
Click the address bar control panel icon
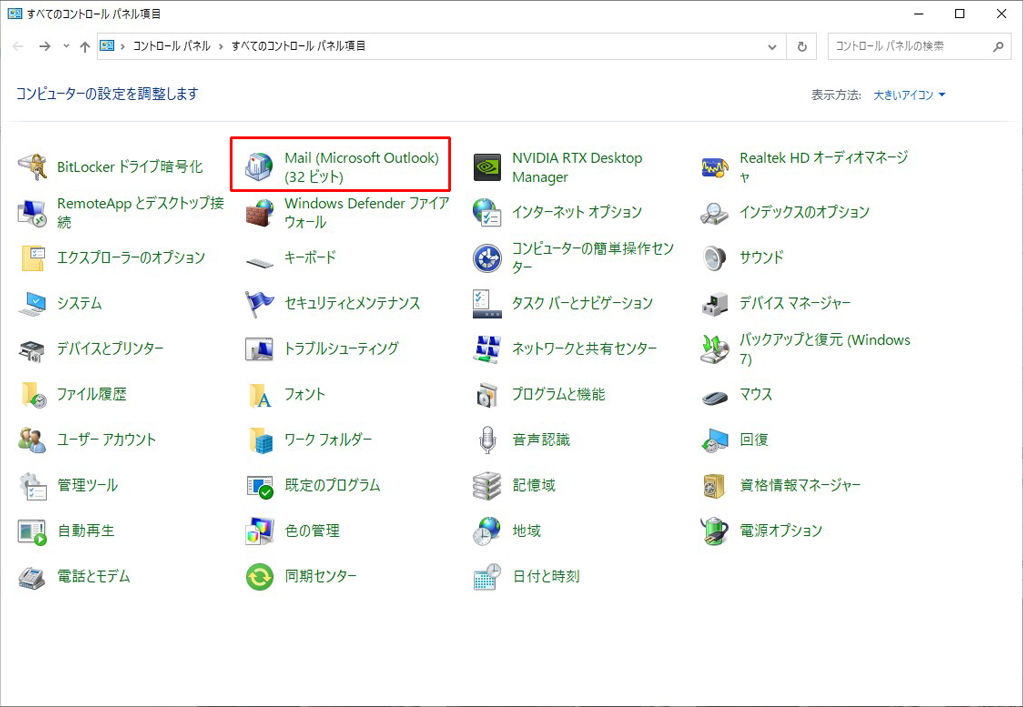click(107, 46)
